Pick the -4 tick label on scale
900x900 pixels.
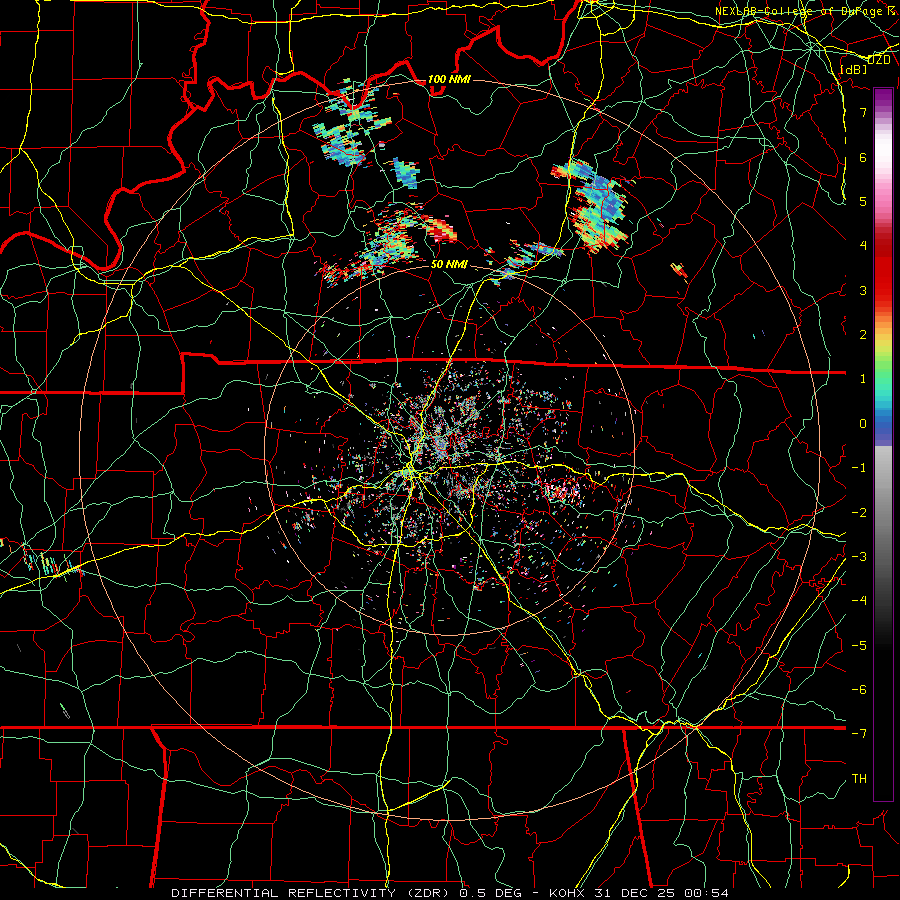coord(859,601)
